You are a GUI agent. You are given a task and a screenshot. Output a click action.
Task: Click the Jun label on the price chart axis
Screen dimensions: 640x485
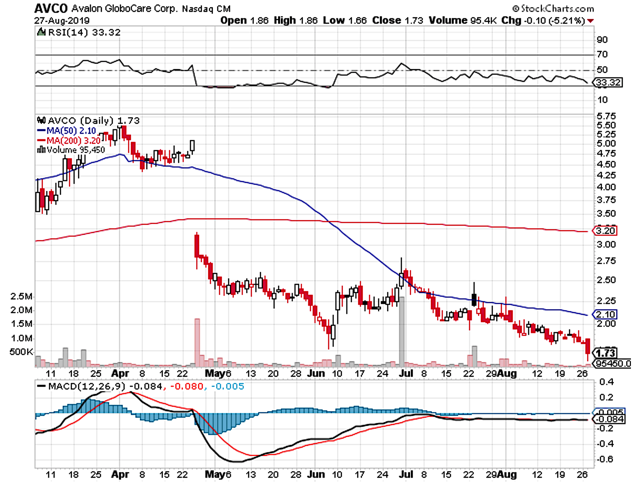click(316, 374)
